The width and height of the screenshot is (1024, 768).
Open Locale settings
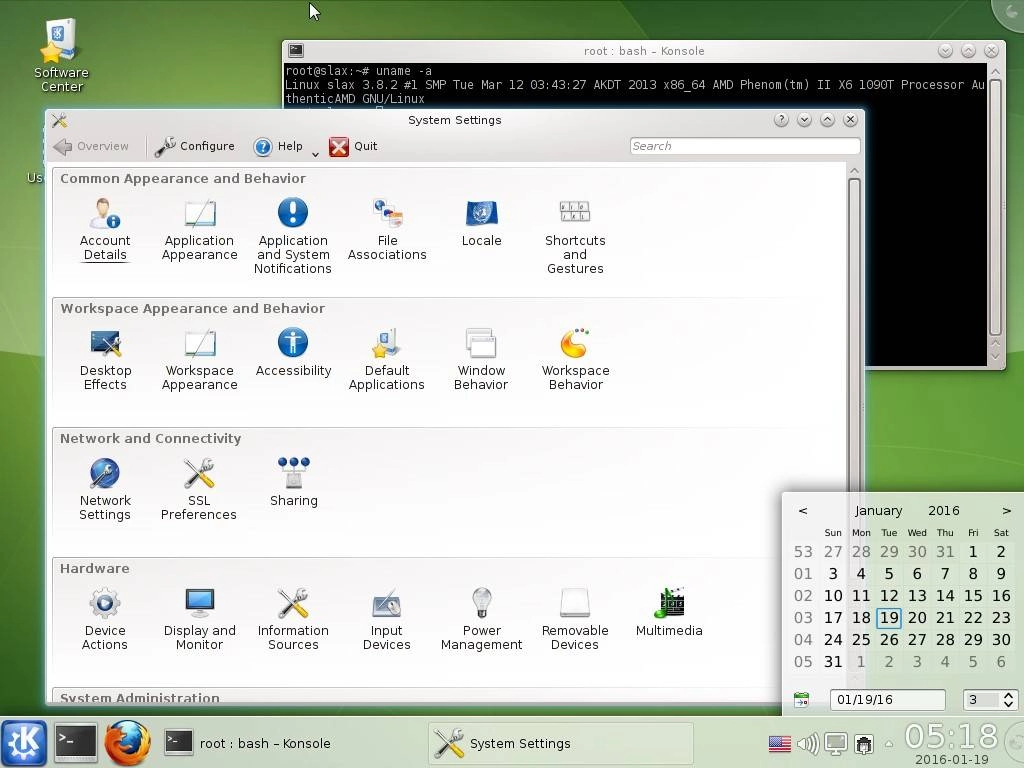(481, 223)
